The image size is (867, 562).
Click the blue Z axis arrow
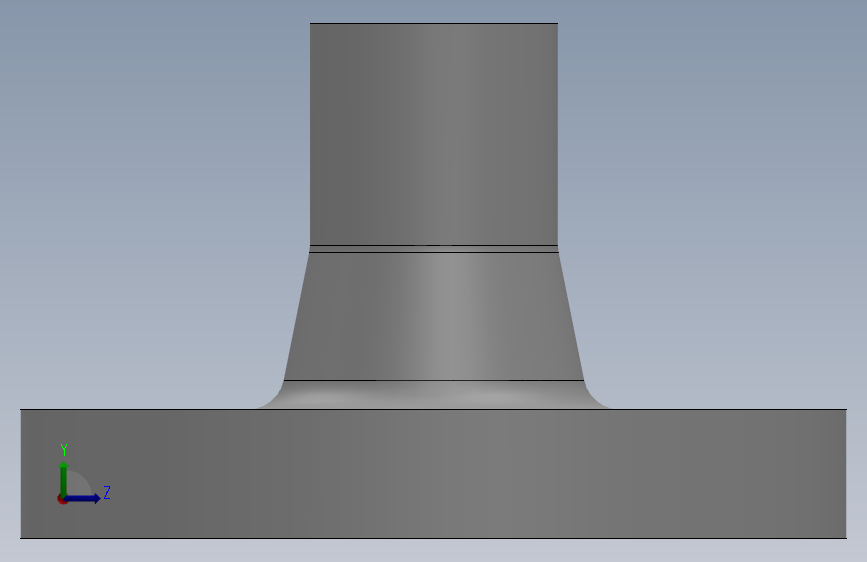pos(83,498)
